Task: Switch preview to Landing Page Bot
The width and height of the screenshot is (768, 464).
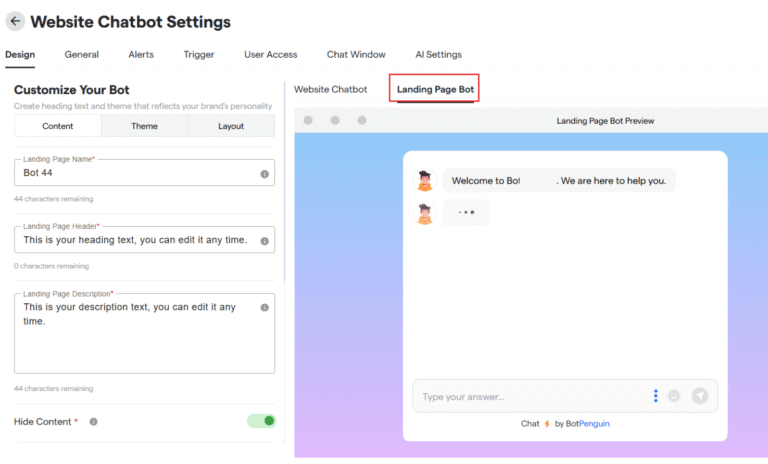Action: [435, 89]
